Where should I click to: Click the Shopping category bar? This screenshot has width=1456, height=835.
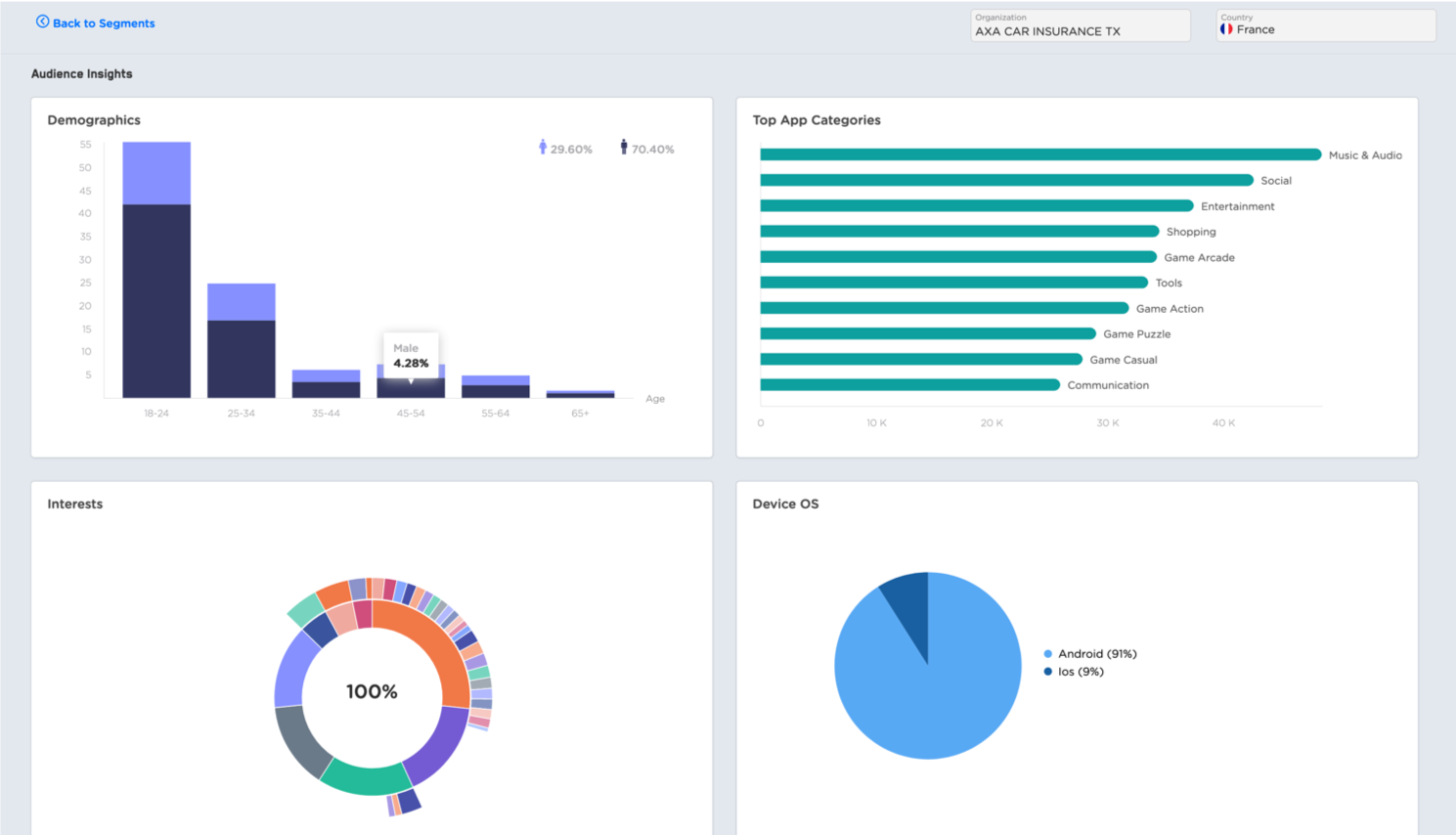(x=959, y=231)
